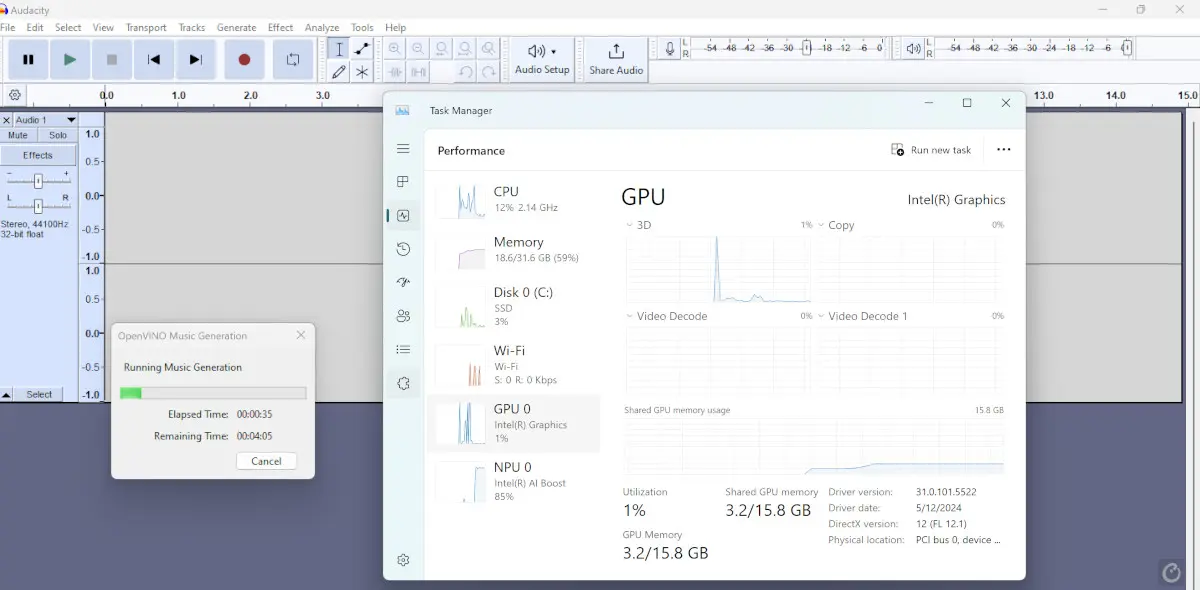Image resolution: width=1200 pixels, height=590 pixels.
Task: Select the Envelope tool
Action: point(362,49)
